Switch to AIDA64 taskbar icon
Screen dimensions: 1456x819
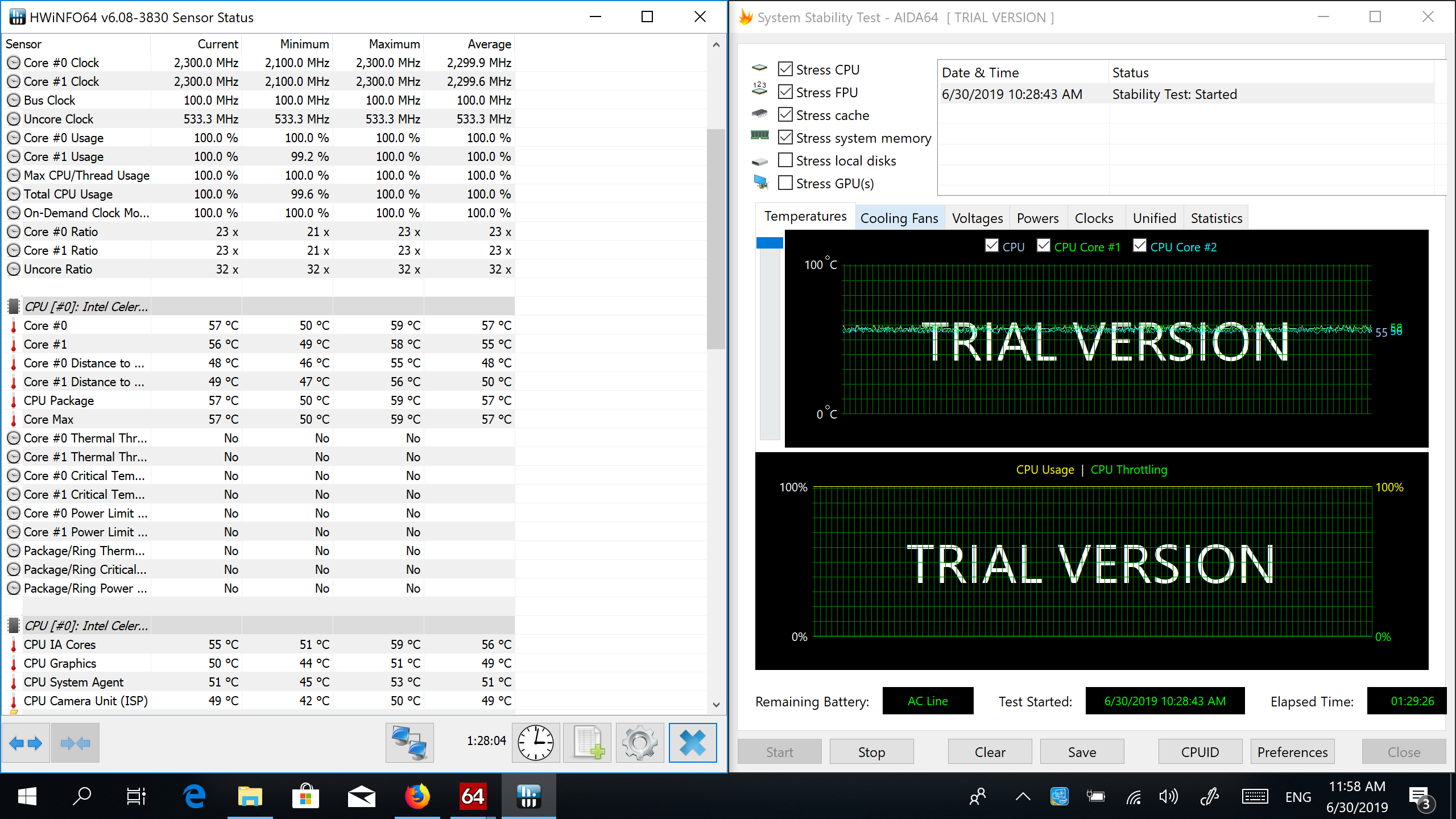click(x=473, y=796)
